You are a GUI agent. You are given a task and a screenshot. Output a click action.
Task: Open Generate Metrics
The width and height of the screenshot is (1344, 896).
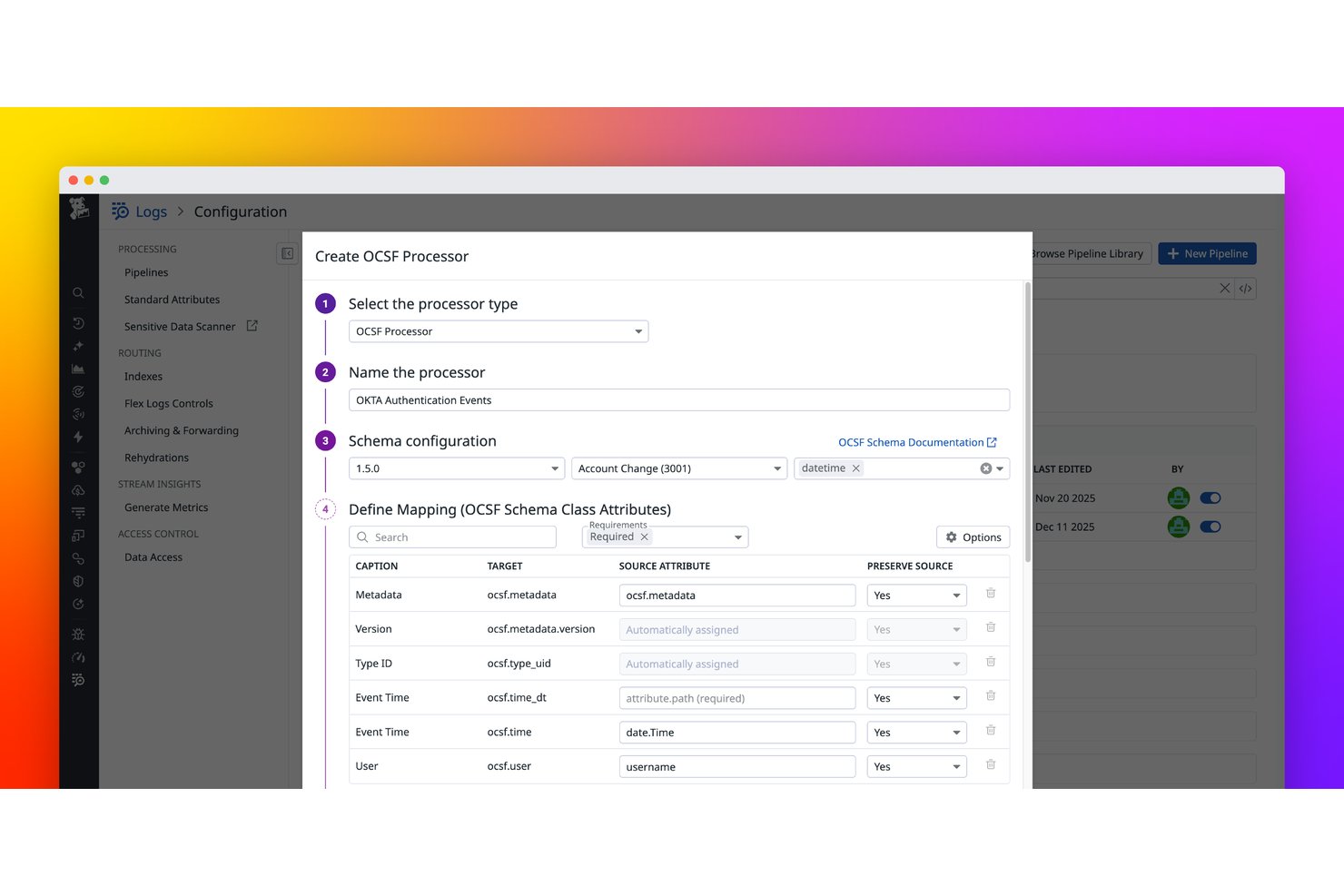pyautogui.click(x=166, y=507)
